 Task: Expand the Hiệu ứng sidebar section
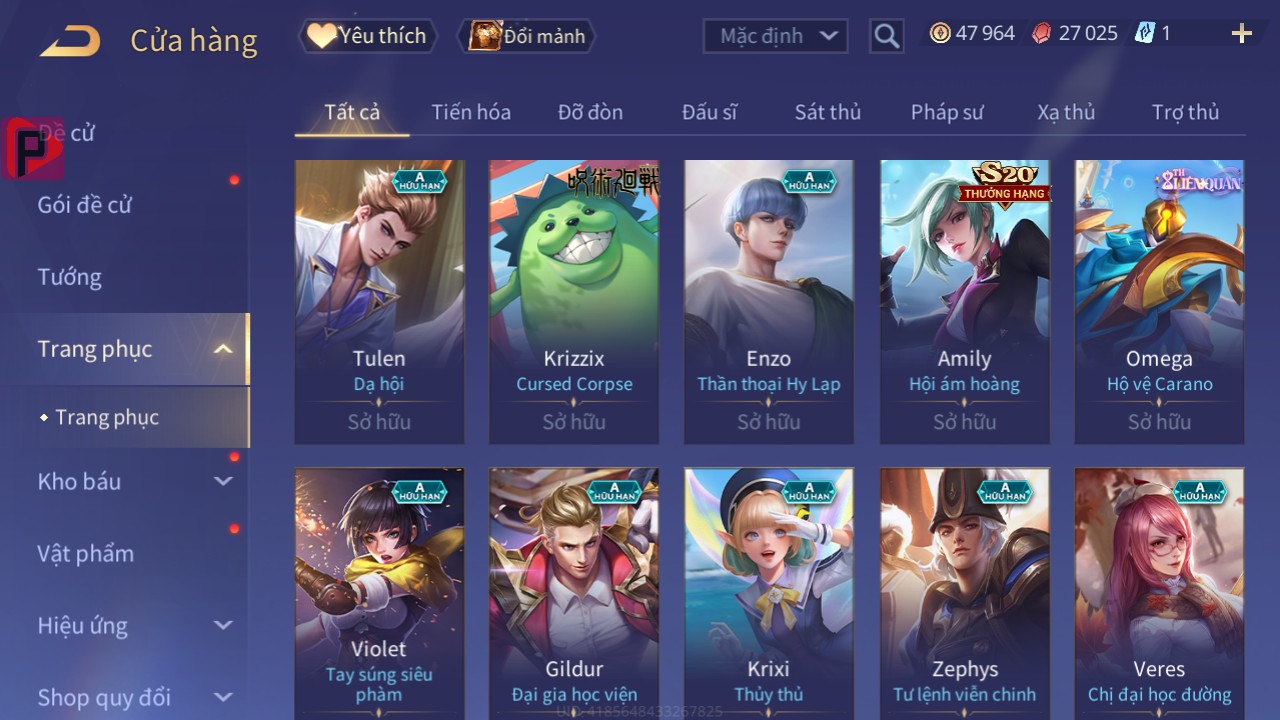[x=223, y=625]
